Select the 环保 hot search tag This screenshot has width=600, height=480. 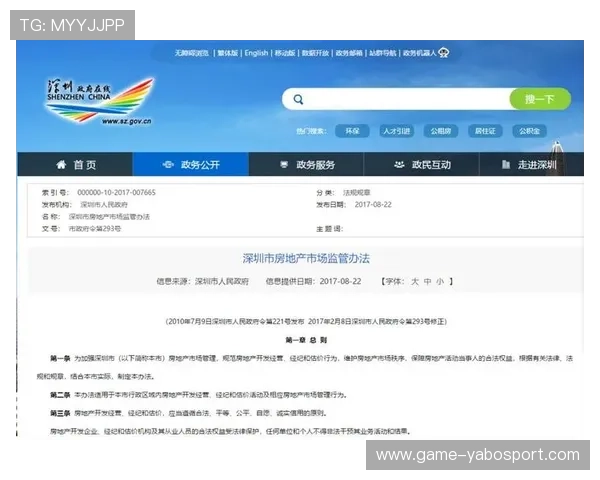point(352,131)
